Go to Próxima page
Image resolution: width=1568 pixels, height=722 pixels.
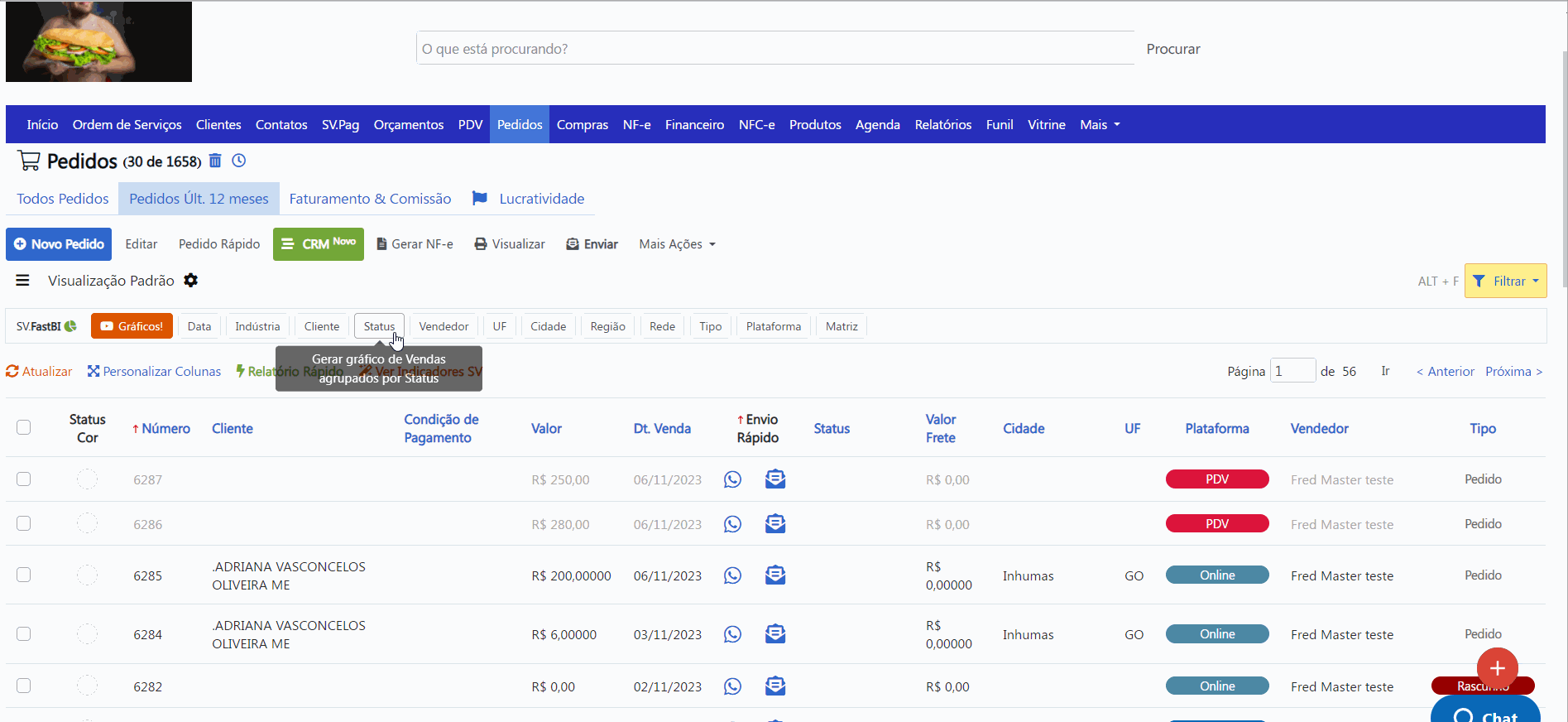[x=1513, y=371]
